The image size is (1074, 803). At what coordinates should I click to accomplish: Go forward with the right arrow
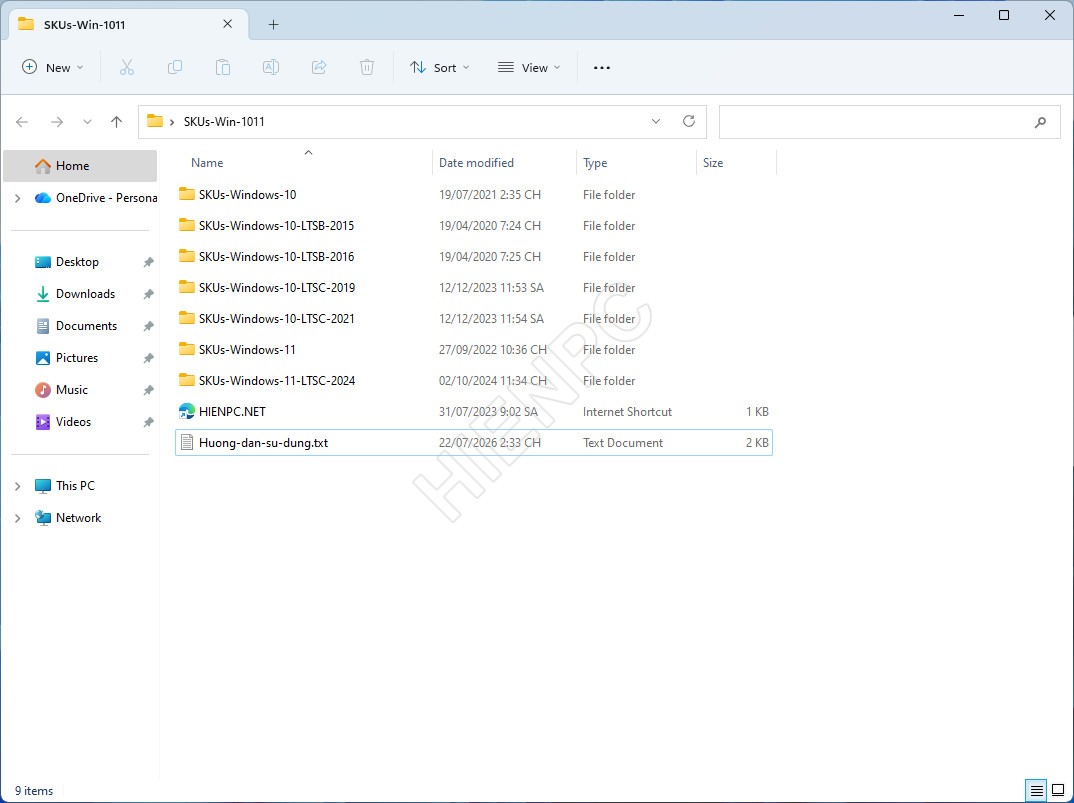click(x=57, y=122)
